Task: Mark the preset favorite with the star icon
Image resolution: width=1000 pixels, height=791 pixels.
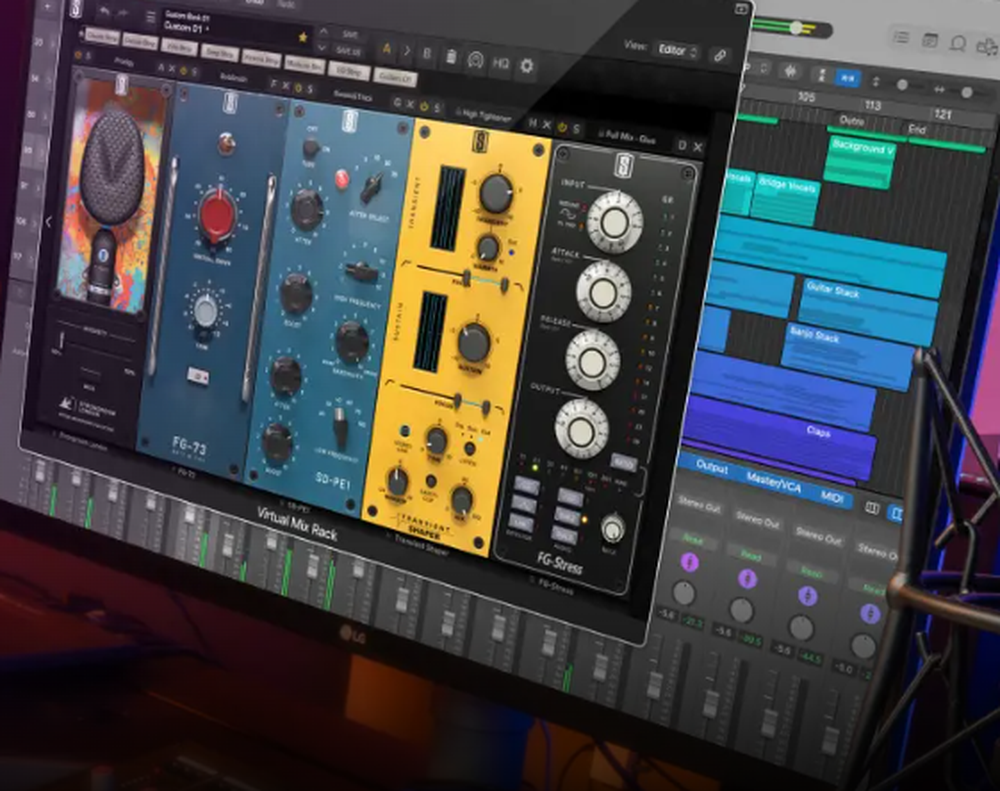Action: pos(303,38)
